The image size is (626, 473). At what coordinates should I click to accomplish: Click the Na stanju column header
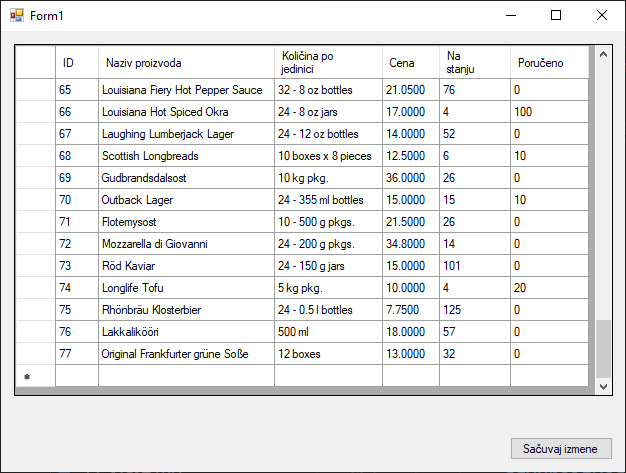coord(474,63)
